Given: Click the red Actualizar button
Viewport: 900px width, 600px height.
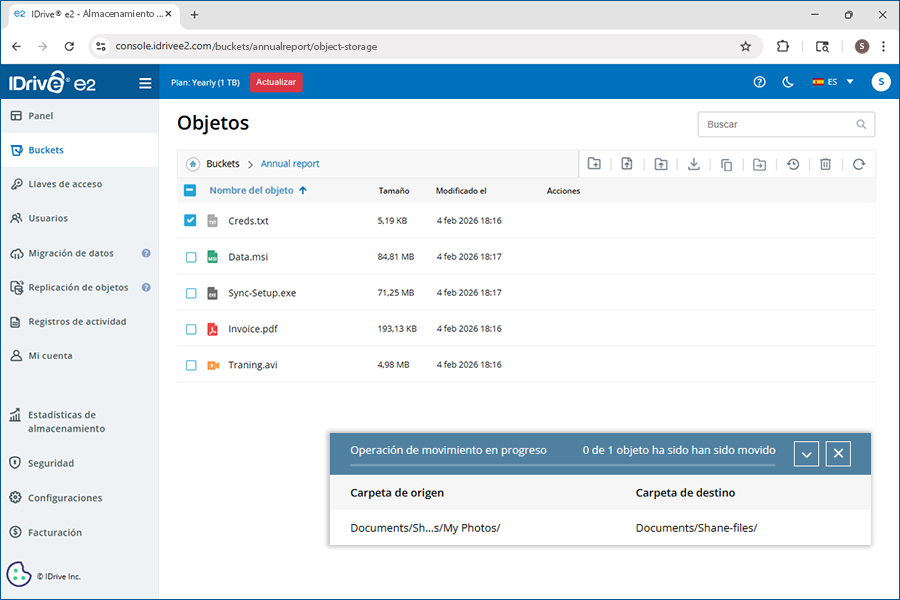Looking at the screenshot, I should 276,82.
